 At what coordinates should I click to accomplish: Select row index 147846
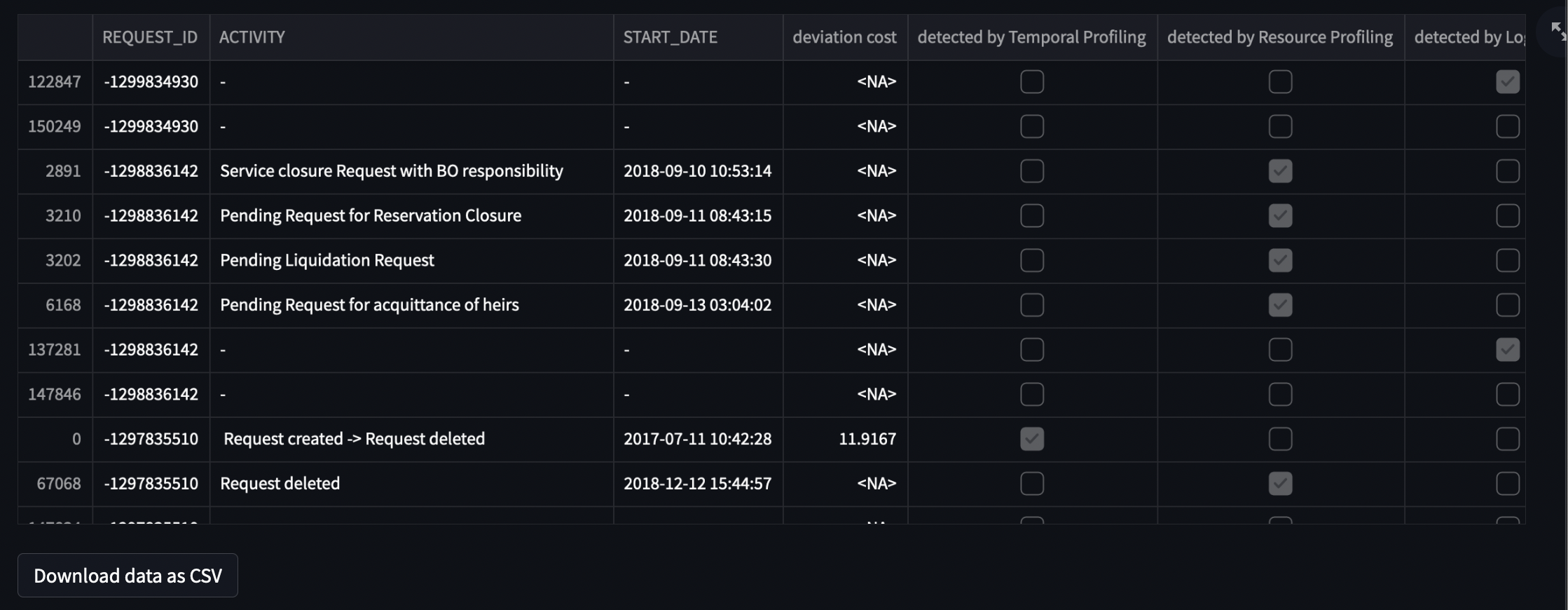point(55,394)
